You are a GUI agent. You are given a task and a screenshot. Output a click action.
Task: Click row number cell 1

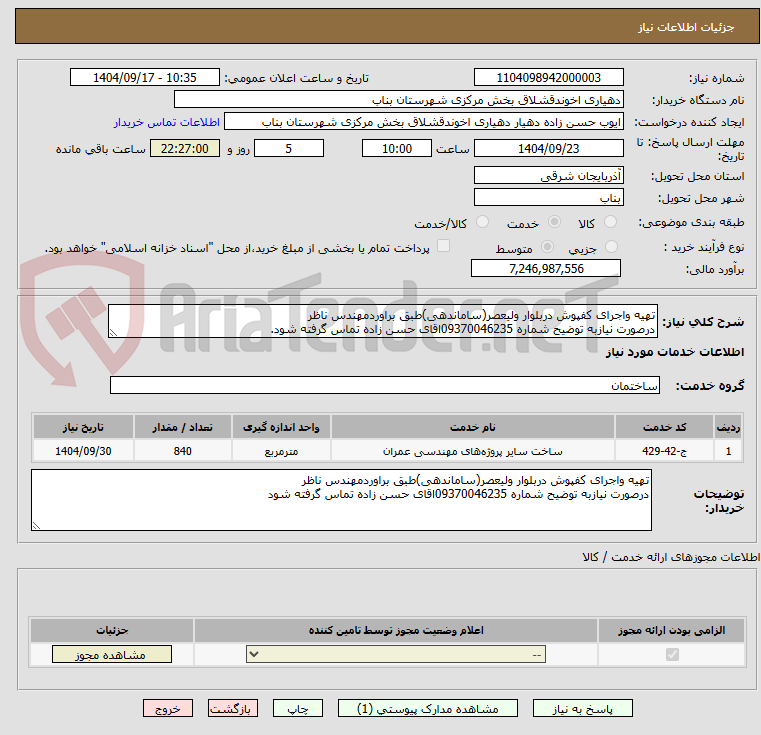coord(728,451)
